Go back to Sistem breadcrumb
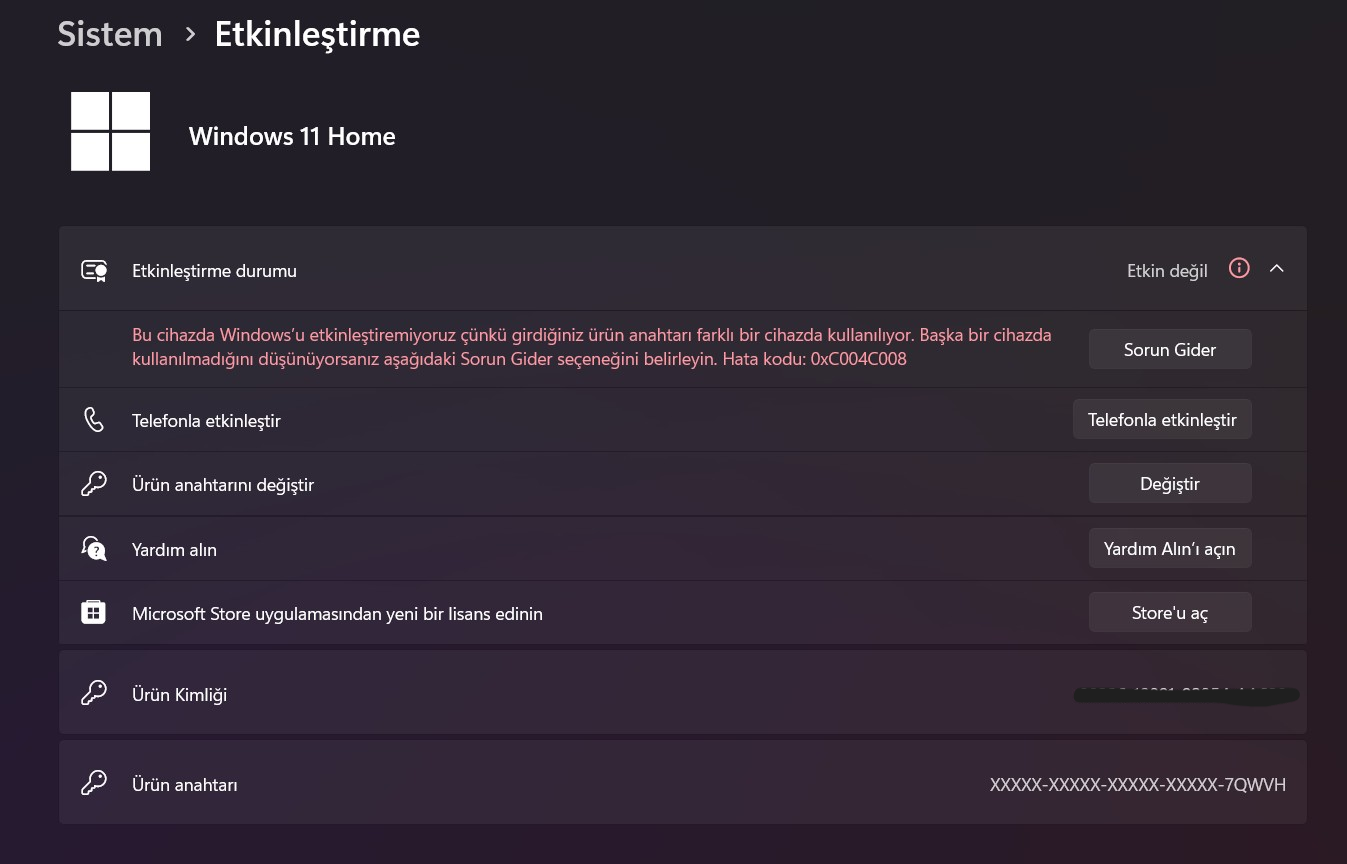Screen dimensions: 1347x864 (110, 34)
